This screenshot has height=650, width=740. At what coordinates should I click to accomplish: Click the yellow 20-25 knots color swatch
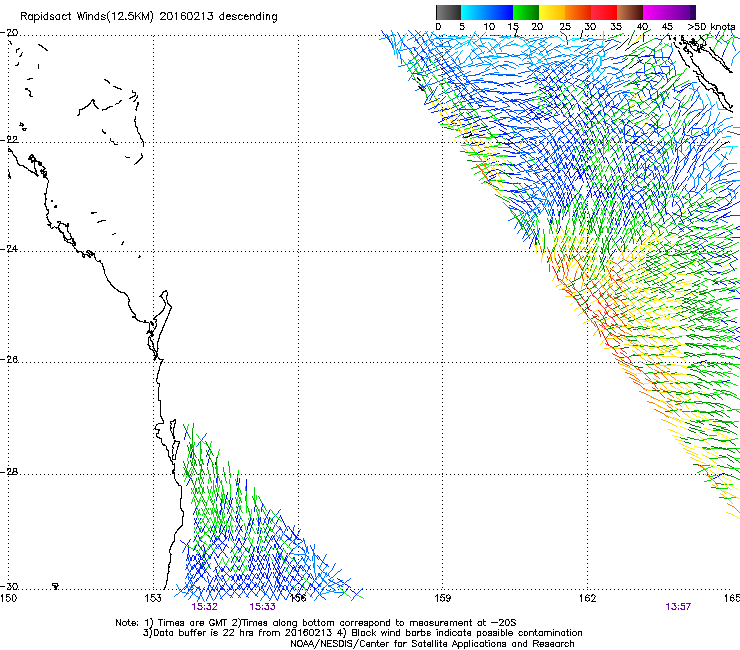(552, 12)
